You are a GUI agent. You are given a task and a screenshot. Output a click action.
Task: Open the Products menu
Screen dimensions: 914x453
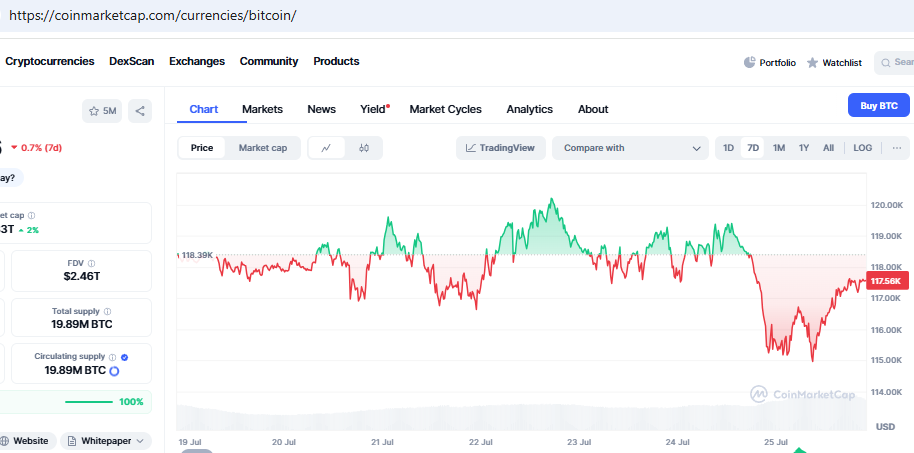tap(336, 61)
